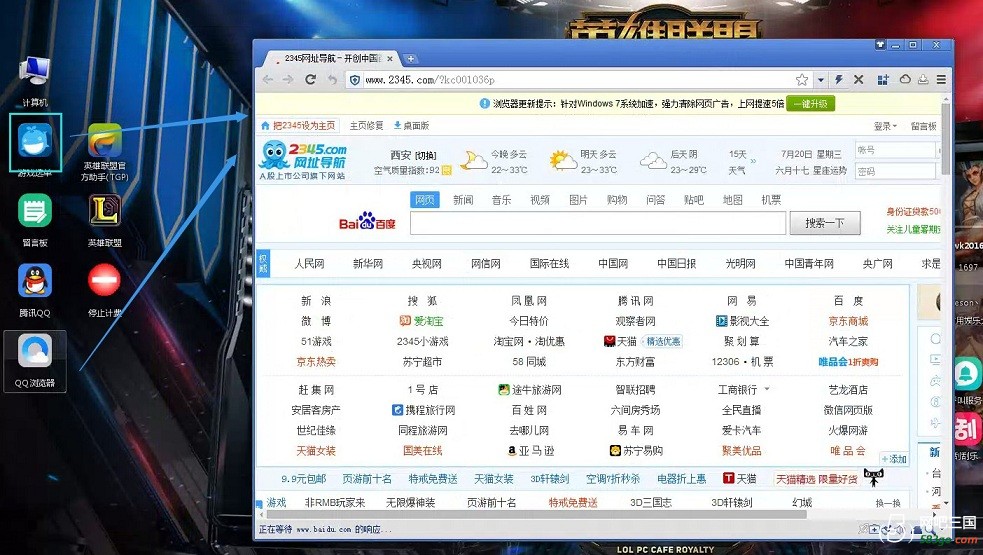Click the 帐号 input field
This screenshot has height=555, width=983.
[895, 151]
